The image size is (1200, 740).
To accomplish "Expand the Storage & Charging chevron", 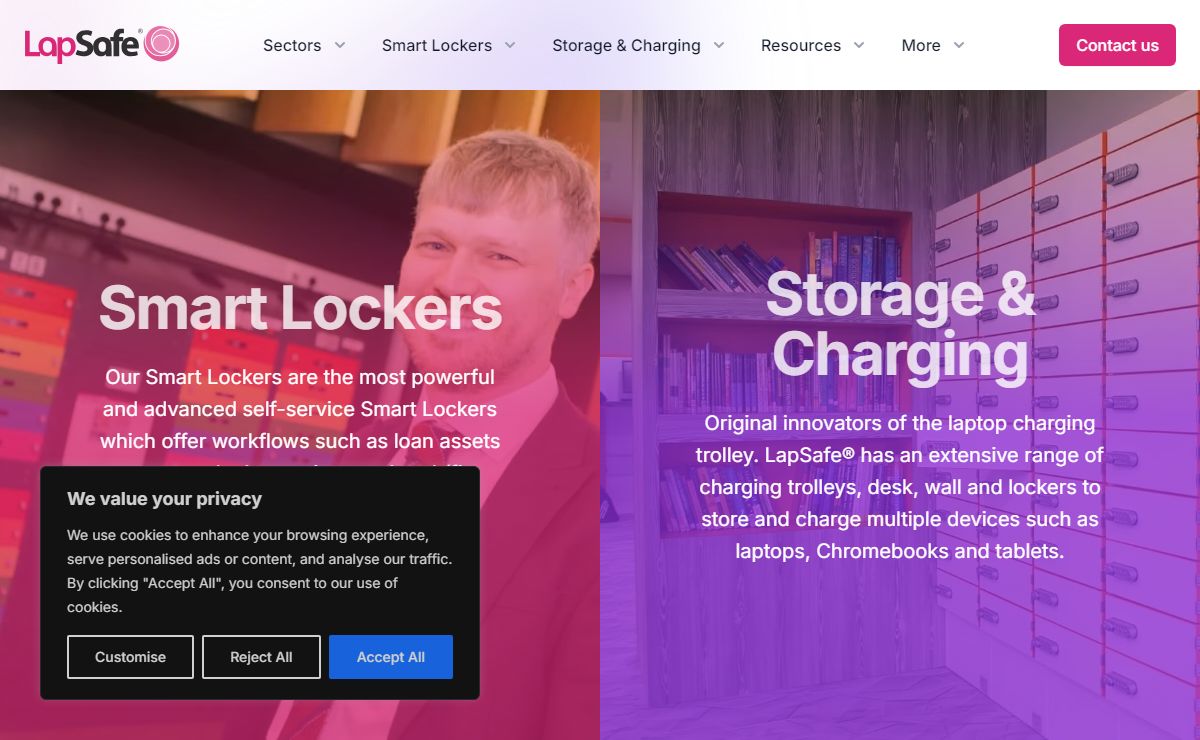I will pyautogui.click(x=718, y=45).
